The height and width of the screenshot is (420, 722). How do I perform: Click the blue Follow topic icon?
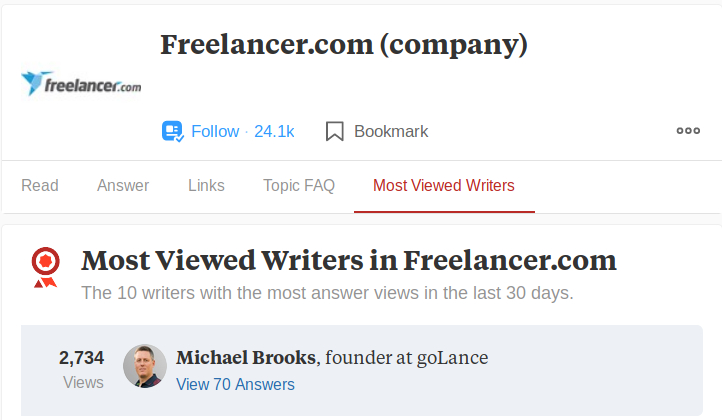pyautogui.click(x=172, y=131)
